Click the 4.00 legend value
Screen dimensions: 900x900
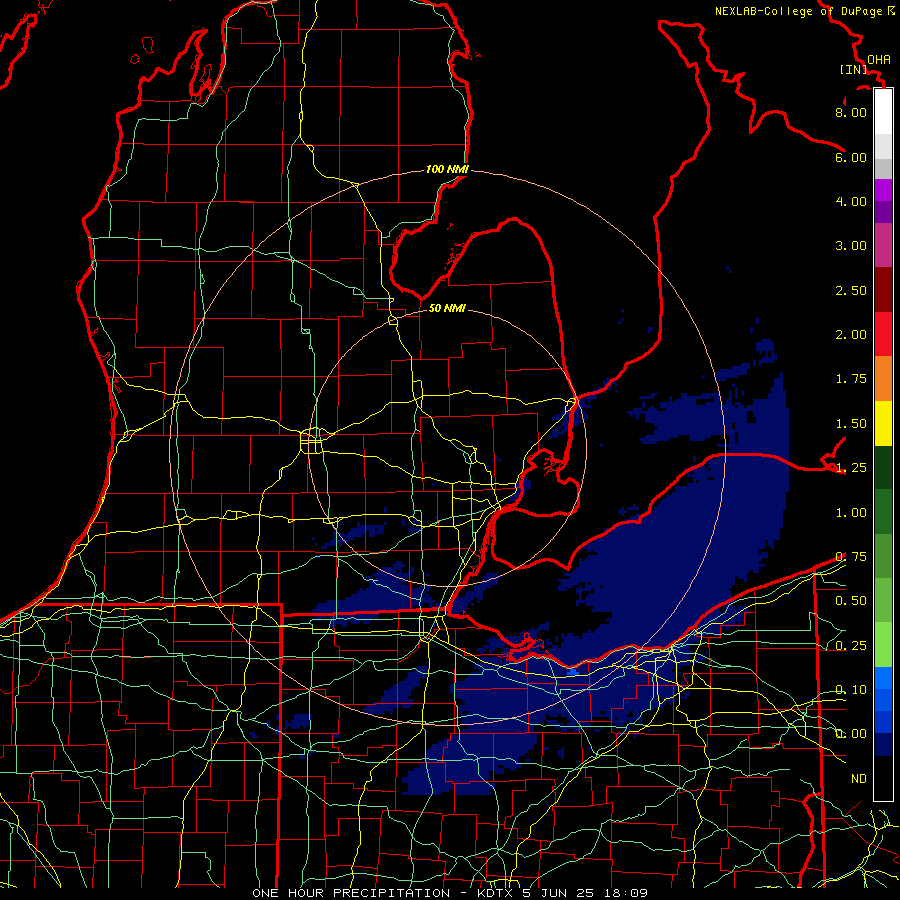[851, 201]
